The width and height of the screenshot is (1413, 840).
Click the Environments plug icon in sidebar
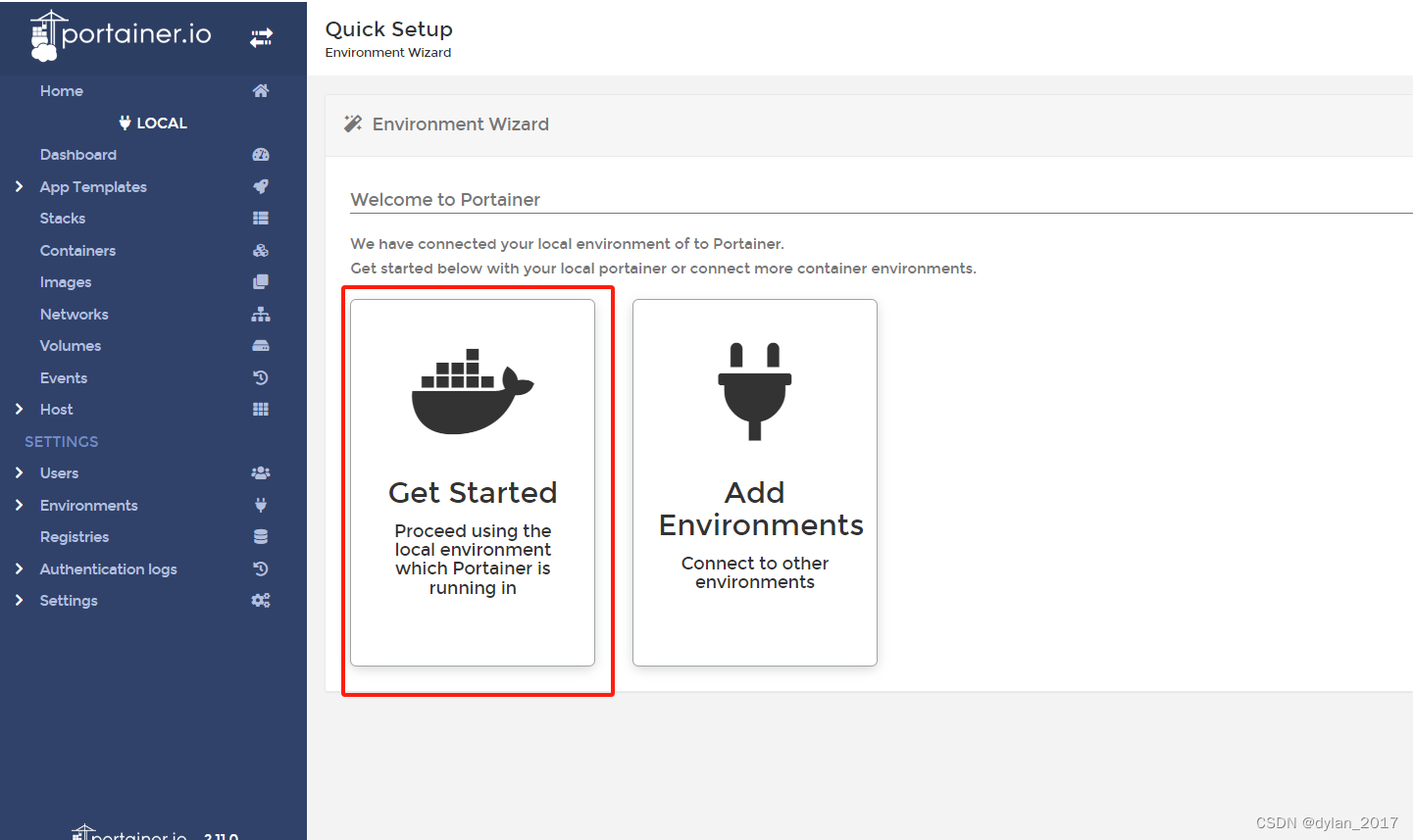(x=261, y=505)
